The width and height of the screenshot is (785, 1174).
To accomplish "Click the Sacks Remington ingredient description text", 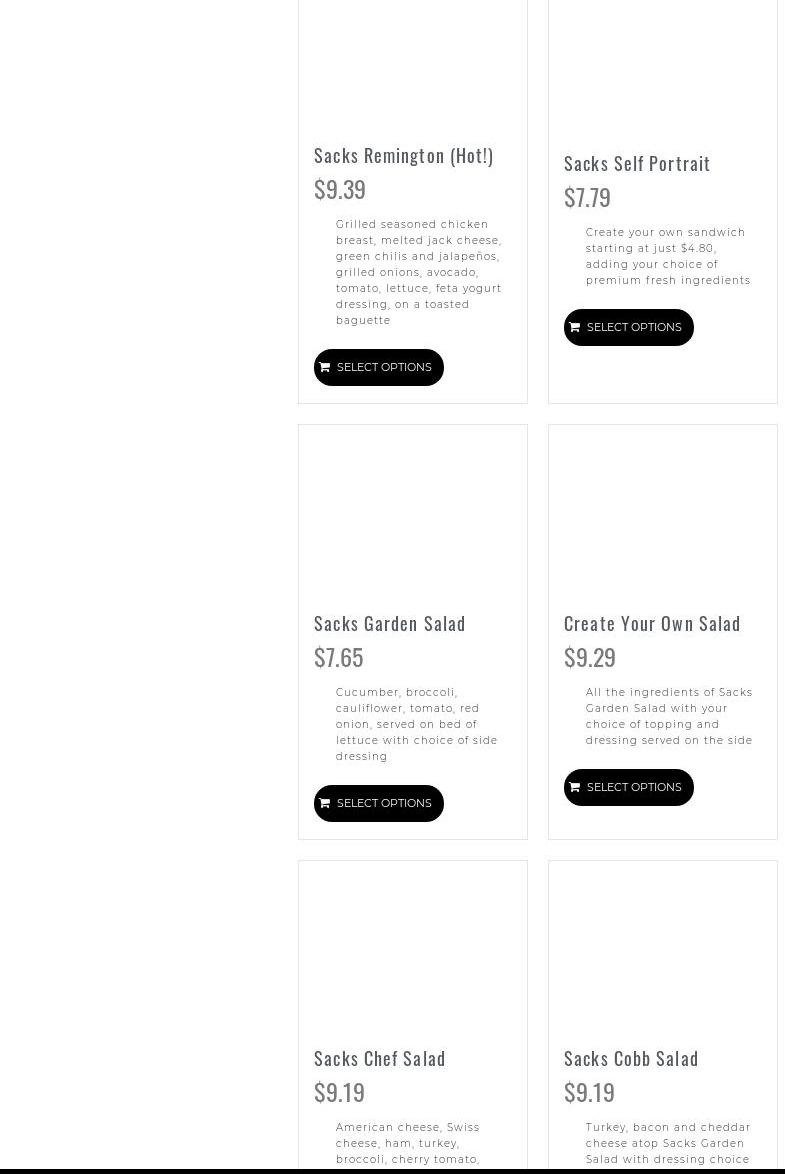I will coord(418,272).
